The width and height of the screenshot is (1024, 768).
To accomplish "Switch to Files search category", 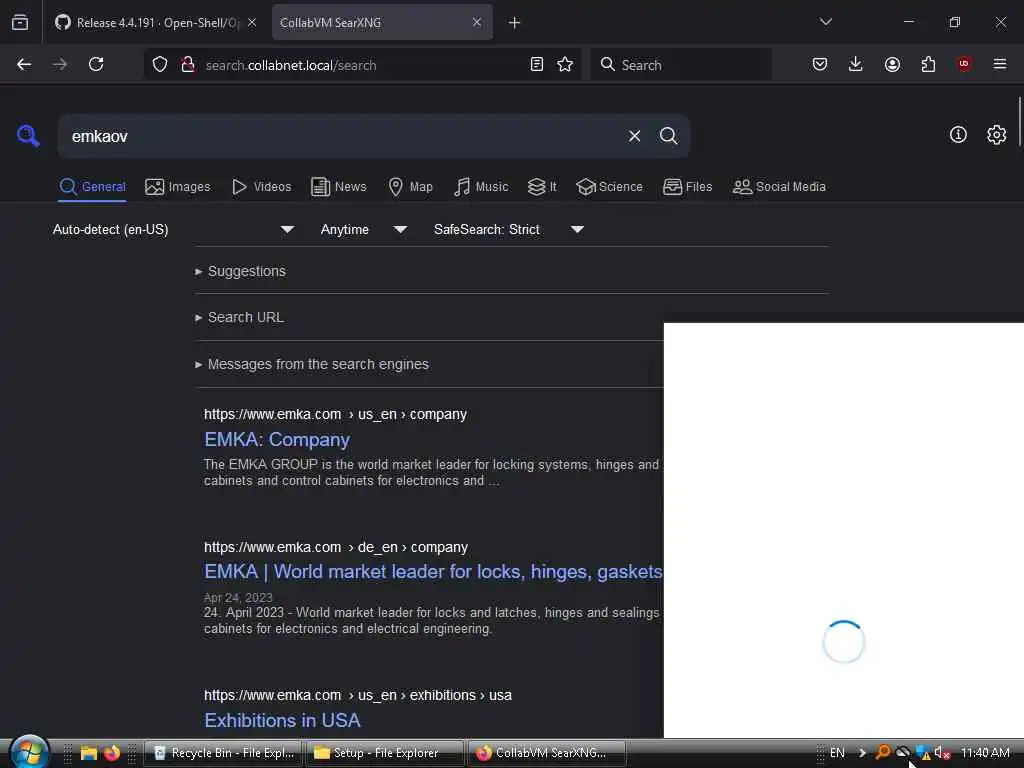I will 687,187.
